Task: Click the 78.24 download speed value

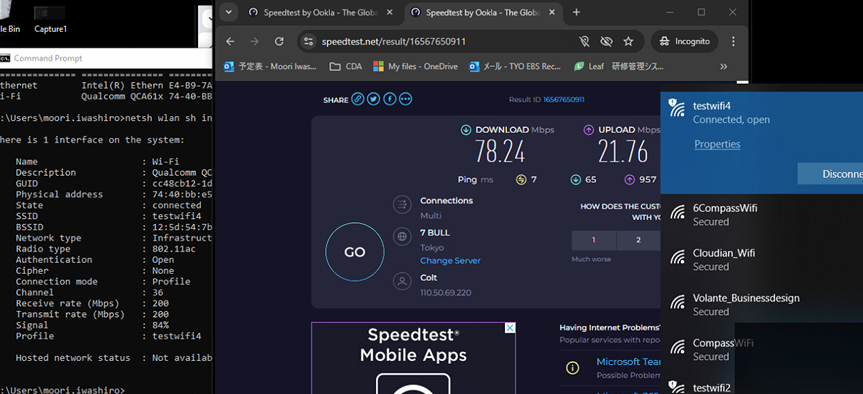Action: coord(500,152)
